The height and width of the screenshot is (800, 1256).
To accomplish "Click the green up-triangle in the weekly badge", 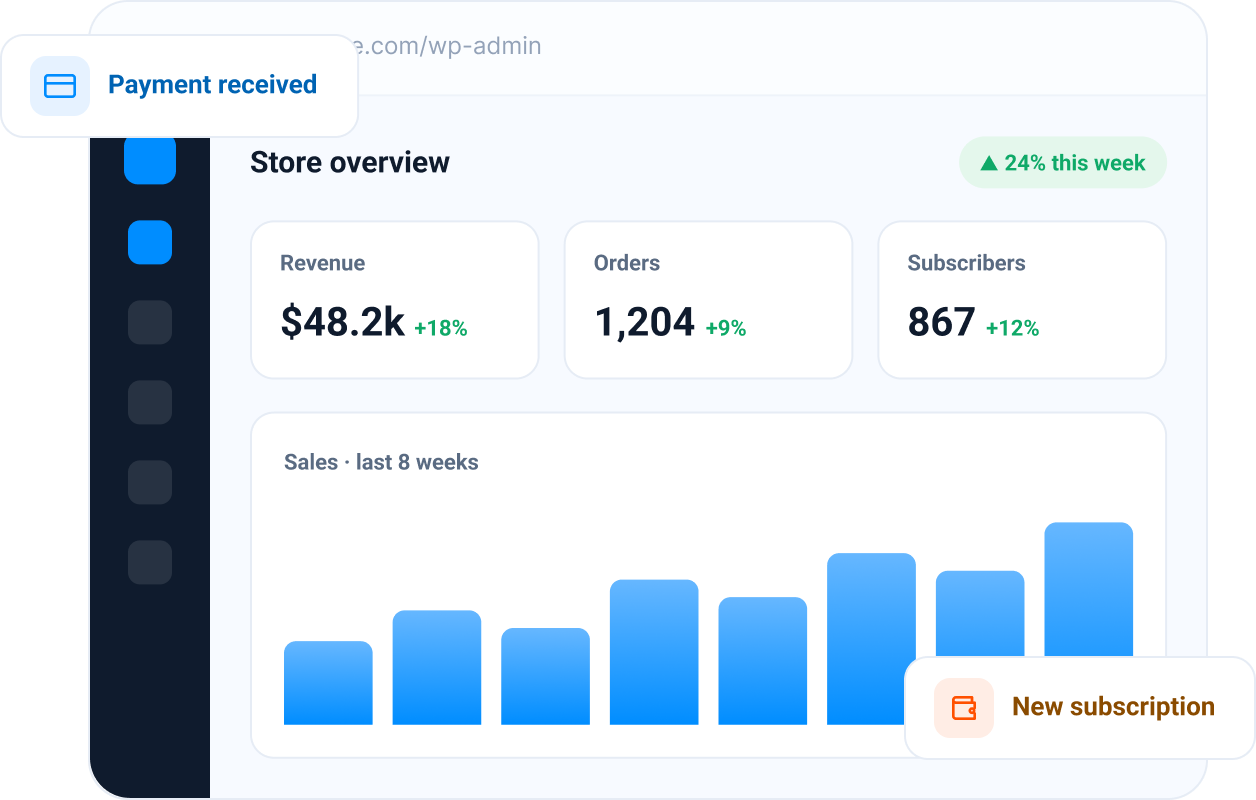I will pos(989,163).
